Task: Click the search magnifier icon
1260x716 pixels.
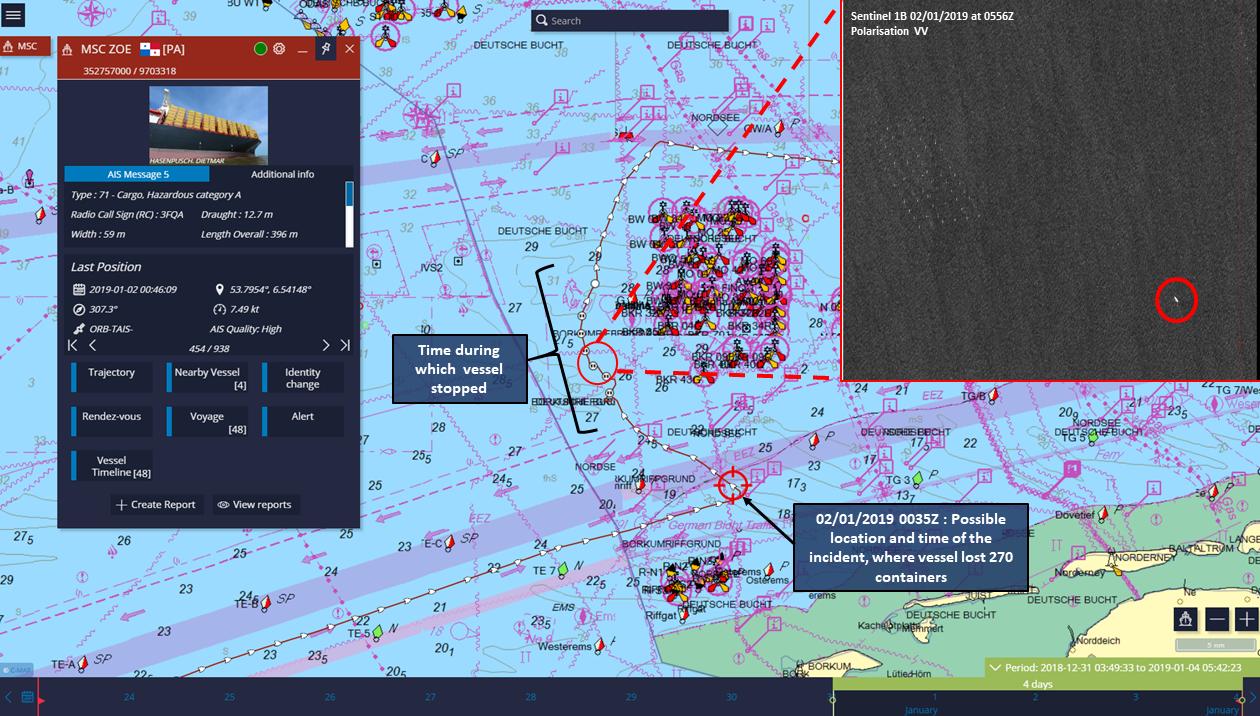Action: (541, 21)
